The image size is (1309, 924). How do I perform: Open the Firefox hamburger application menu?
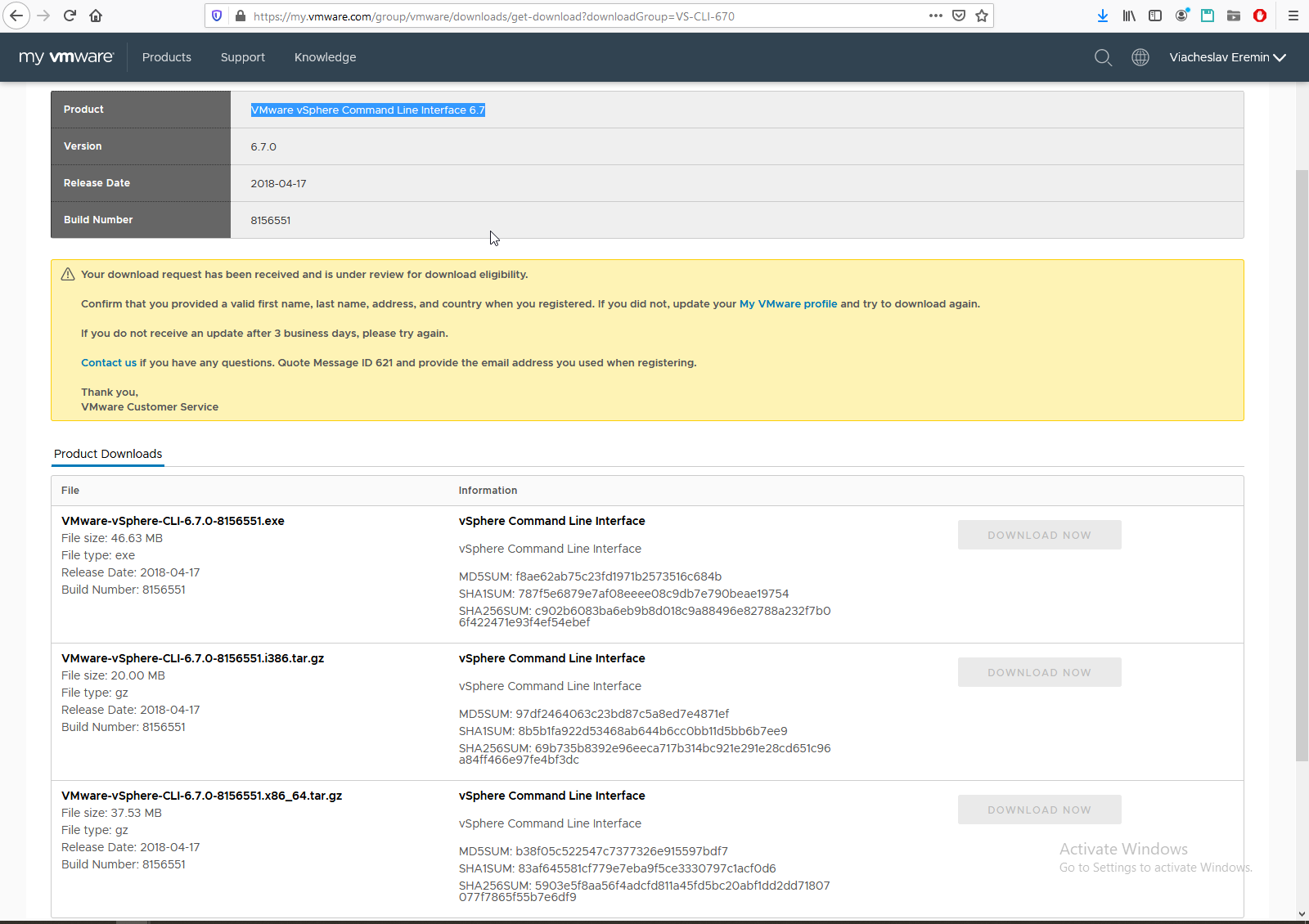[x=1293, y=16]
